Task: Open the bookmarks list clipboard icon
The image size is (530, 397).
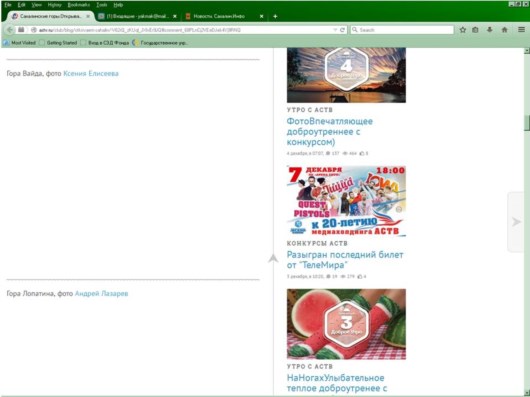Action: pos(475,30)
